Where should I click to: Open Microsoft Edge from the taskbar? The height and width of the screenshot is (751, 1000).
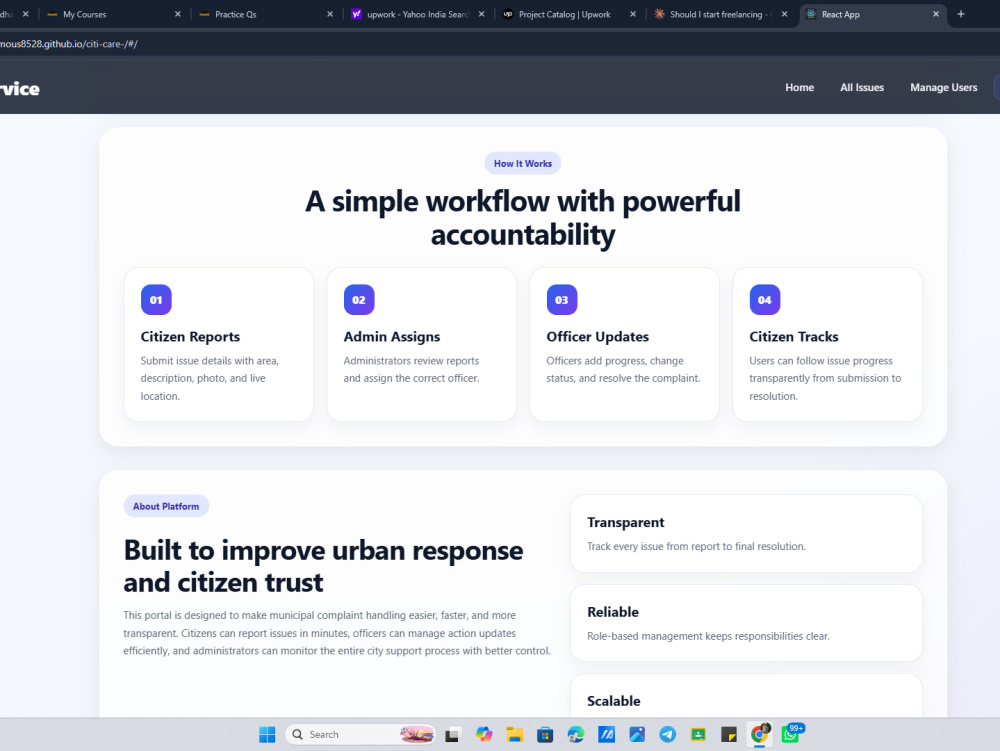(x=576, y=734)
